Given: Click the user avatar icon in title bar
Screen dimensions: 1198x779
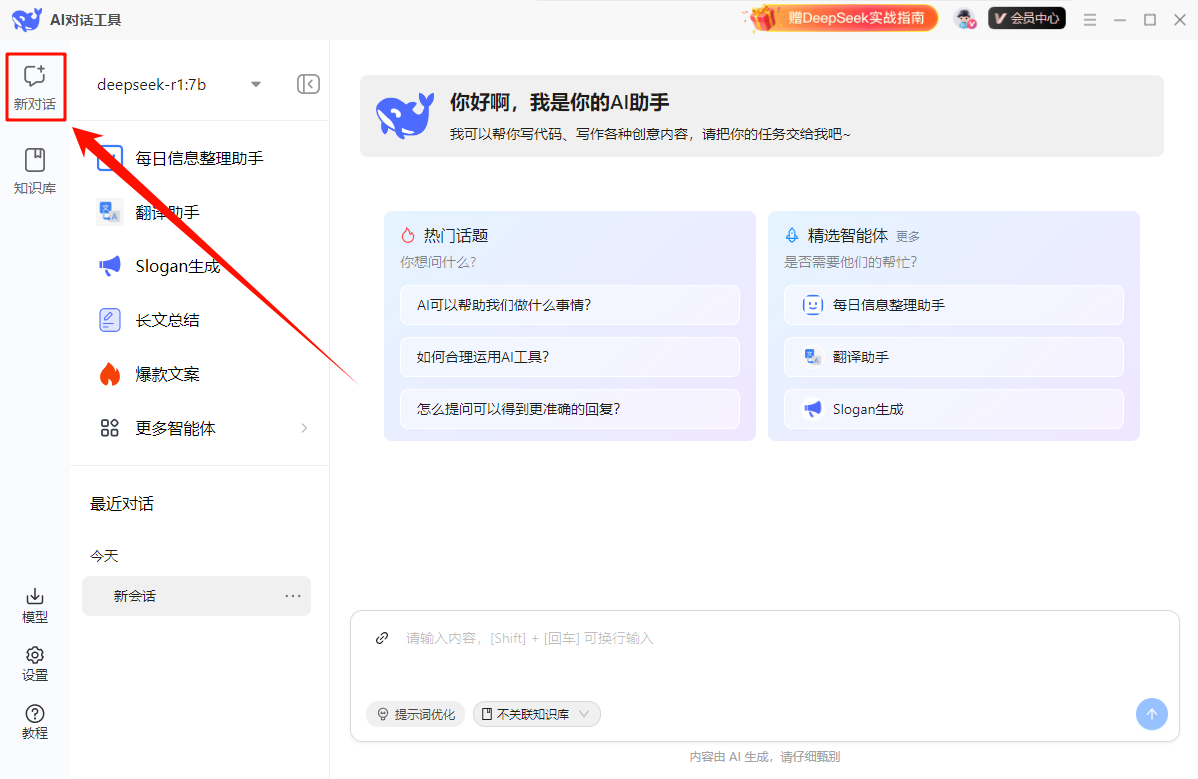Looking at the screenshot, I should pyautogui.click(x=964, y=19).
